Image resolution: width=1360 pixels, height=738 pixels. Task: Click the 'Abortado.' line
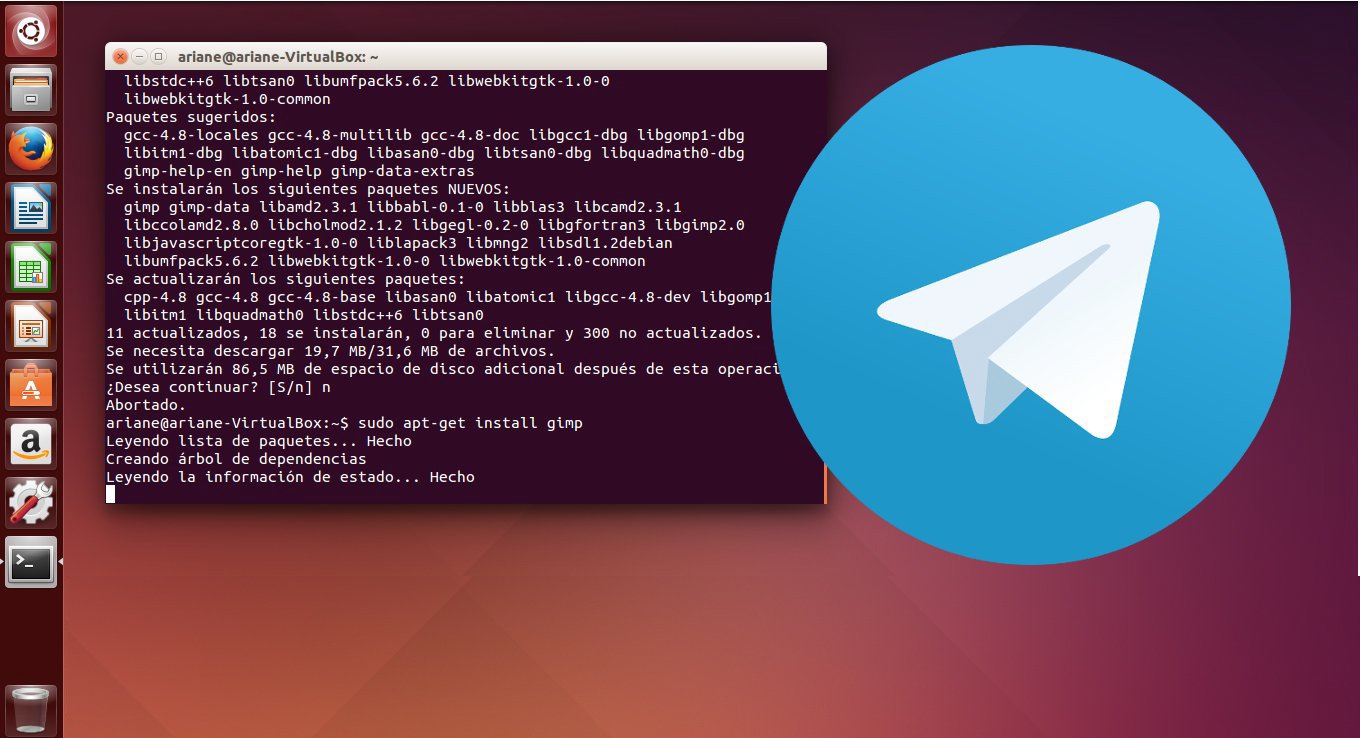[146, 405]
